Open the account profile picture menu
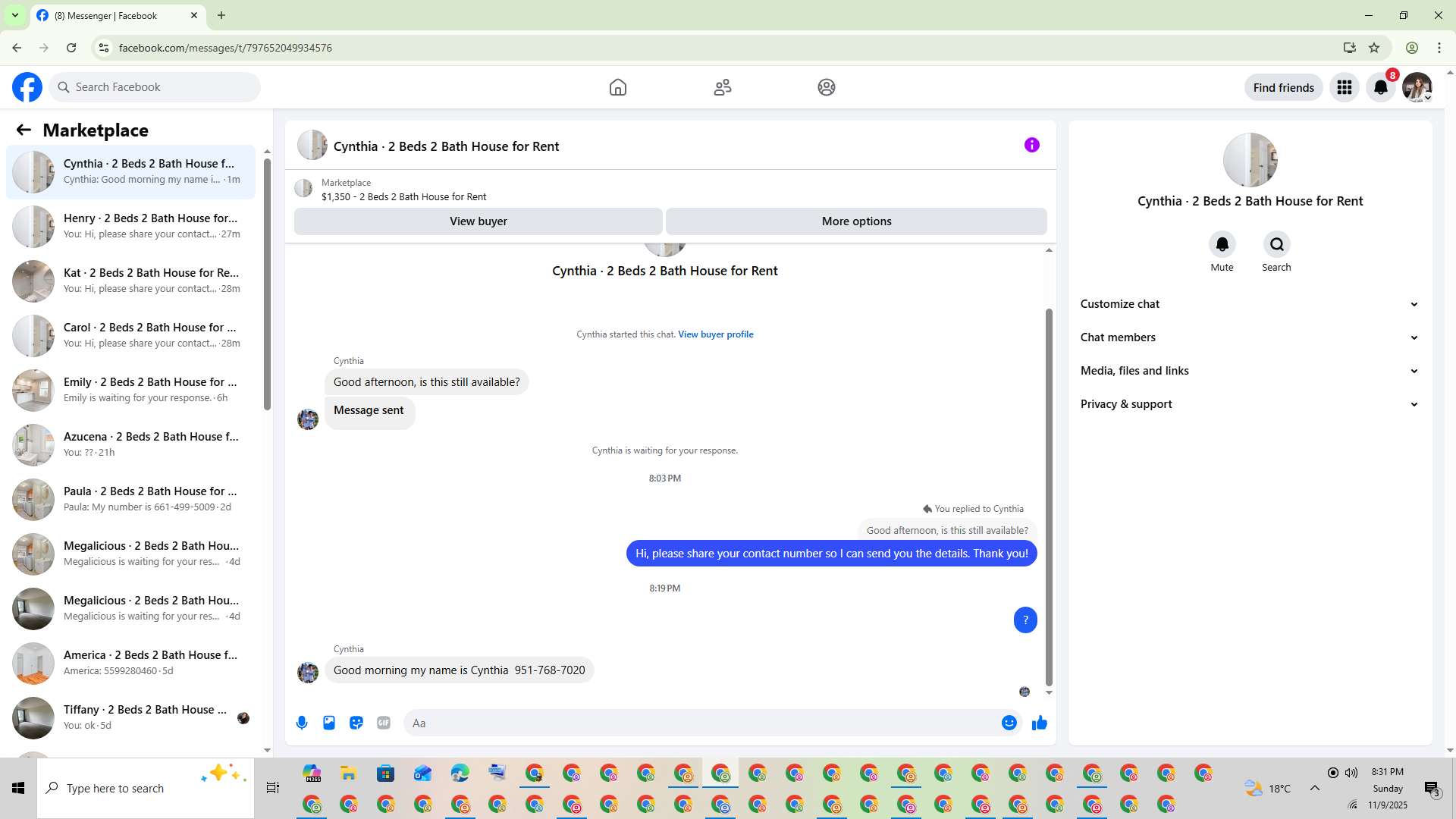This screenshot has width=1456, height=819. click(x=1417, y=87)
